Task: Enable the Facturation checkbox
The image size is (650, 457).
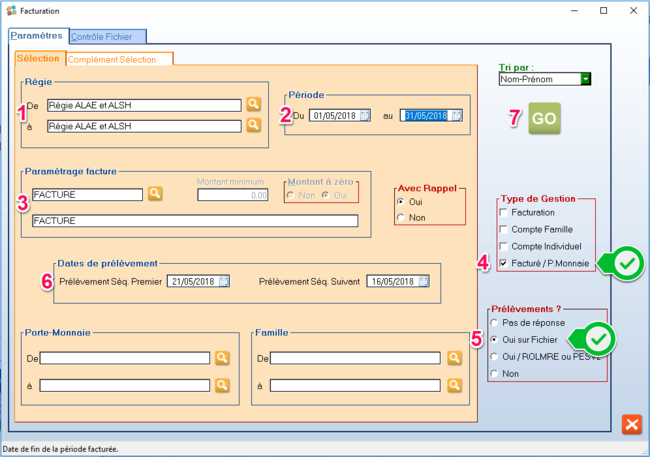Action: point(503,213)
